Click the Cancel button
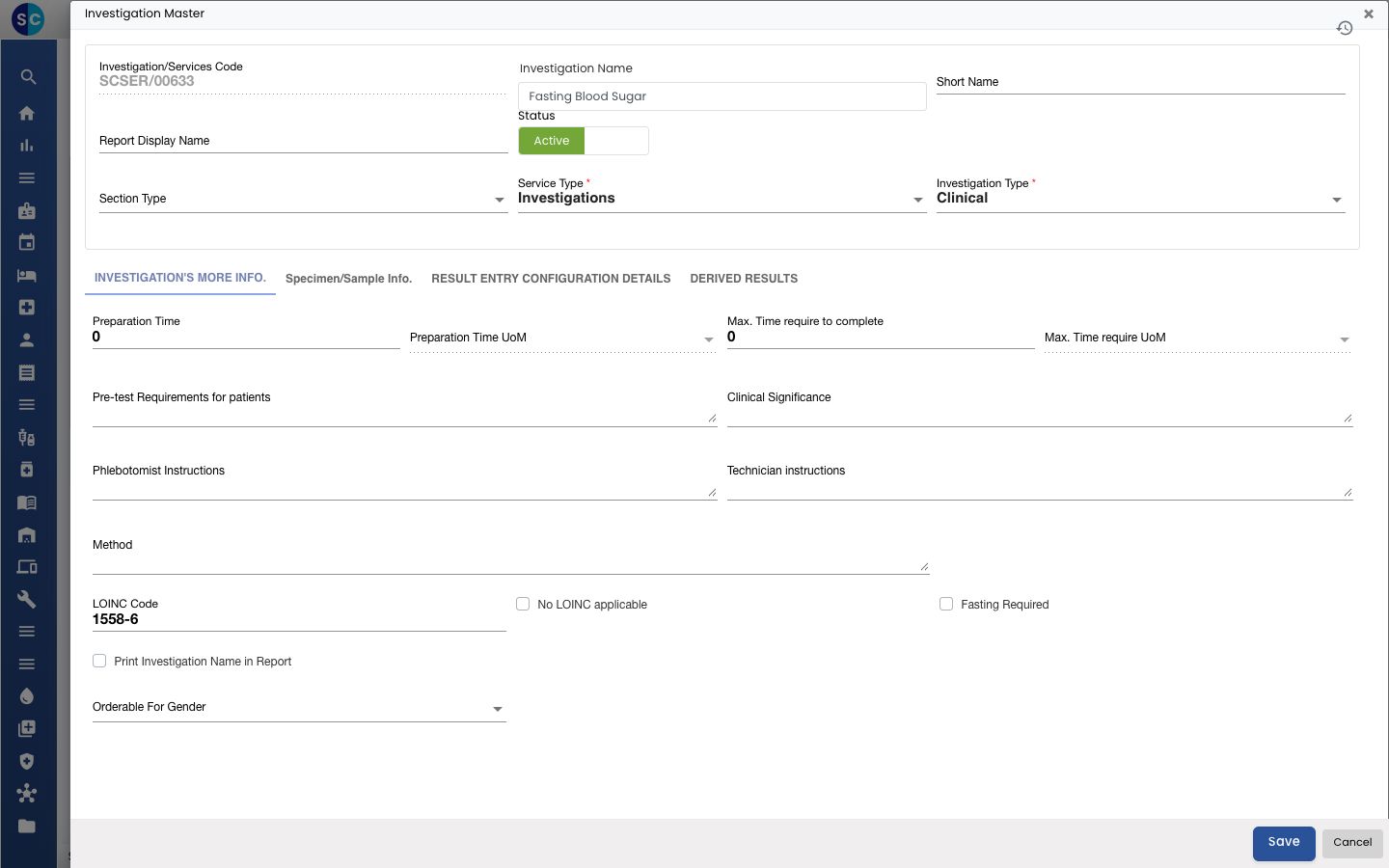The image size is (1389, 868). point(1352,842)
